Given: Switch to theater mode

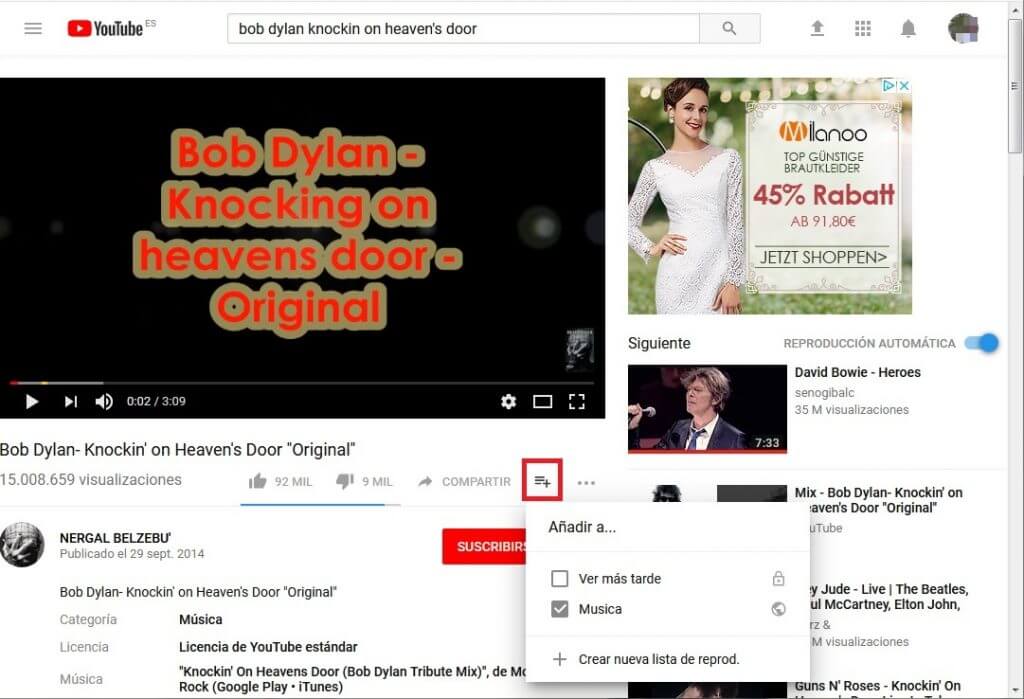Looking at the screenshot, I should (x=542, y=401).
